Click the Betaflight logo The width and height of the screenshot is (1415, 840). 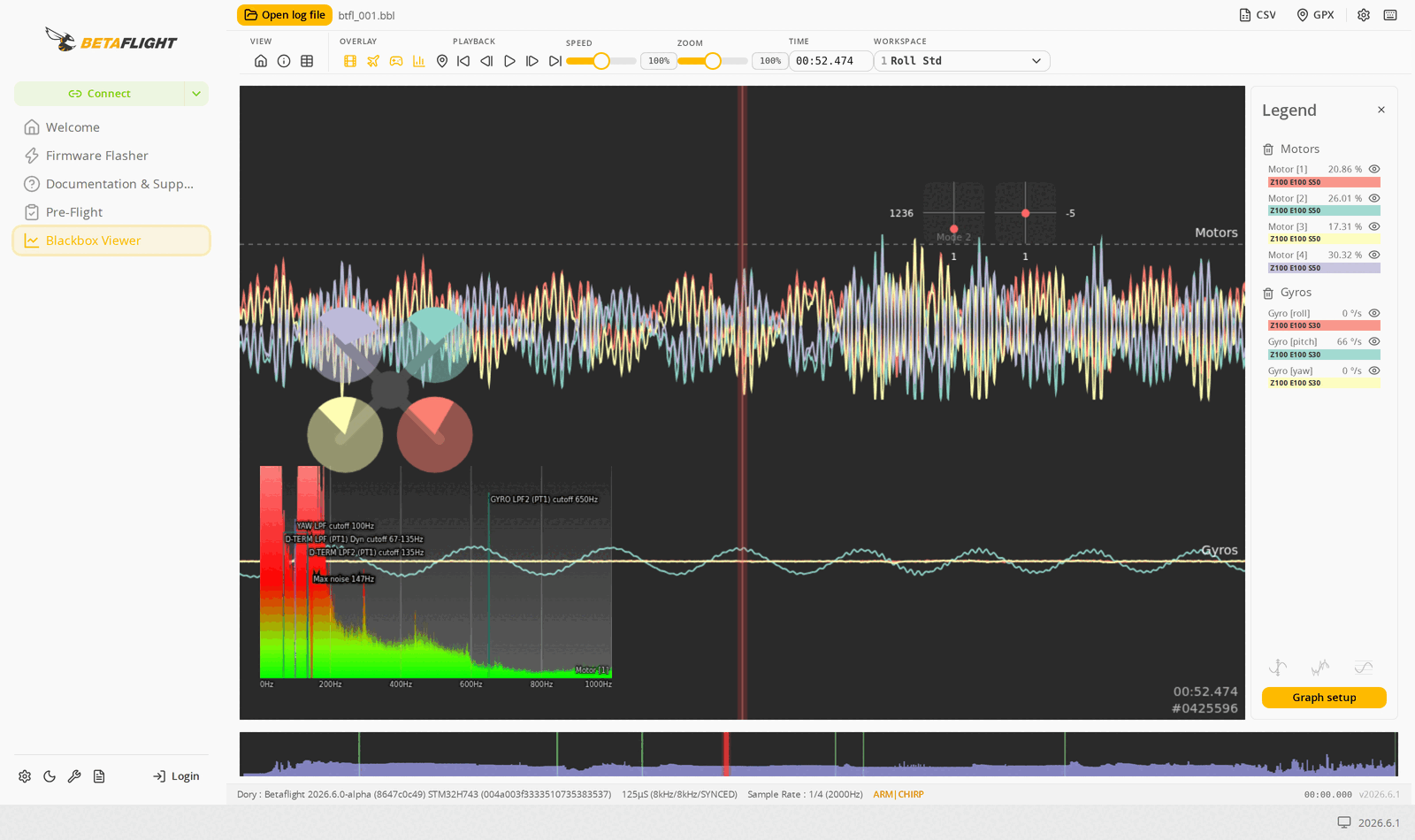click(x=111, y=41)
